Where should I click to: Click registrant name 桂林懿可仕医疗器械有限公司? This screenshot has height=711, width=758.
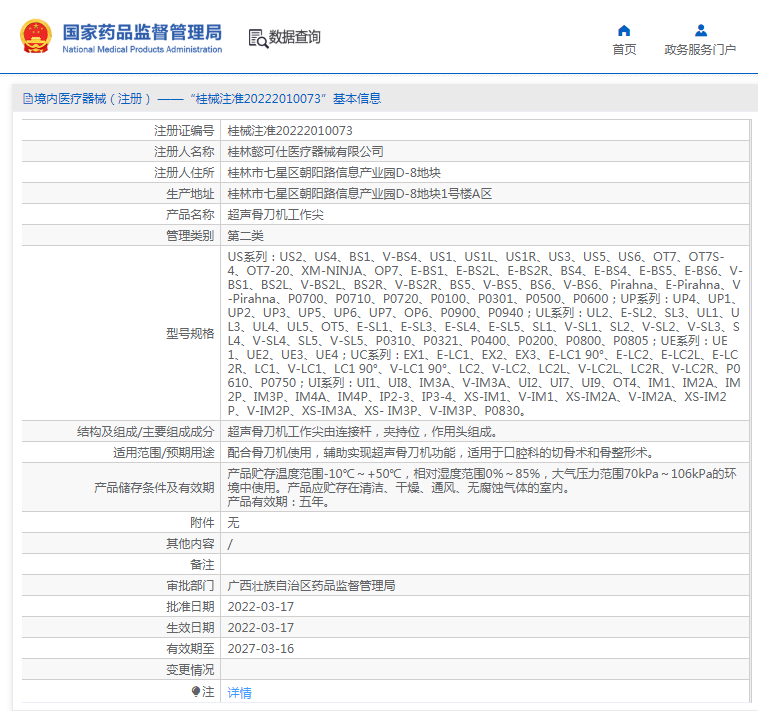tap(306, 152)
